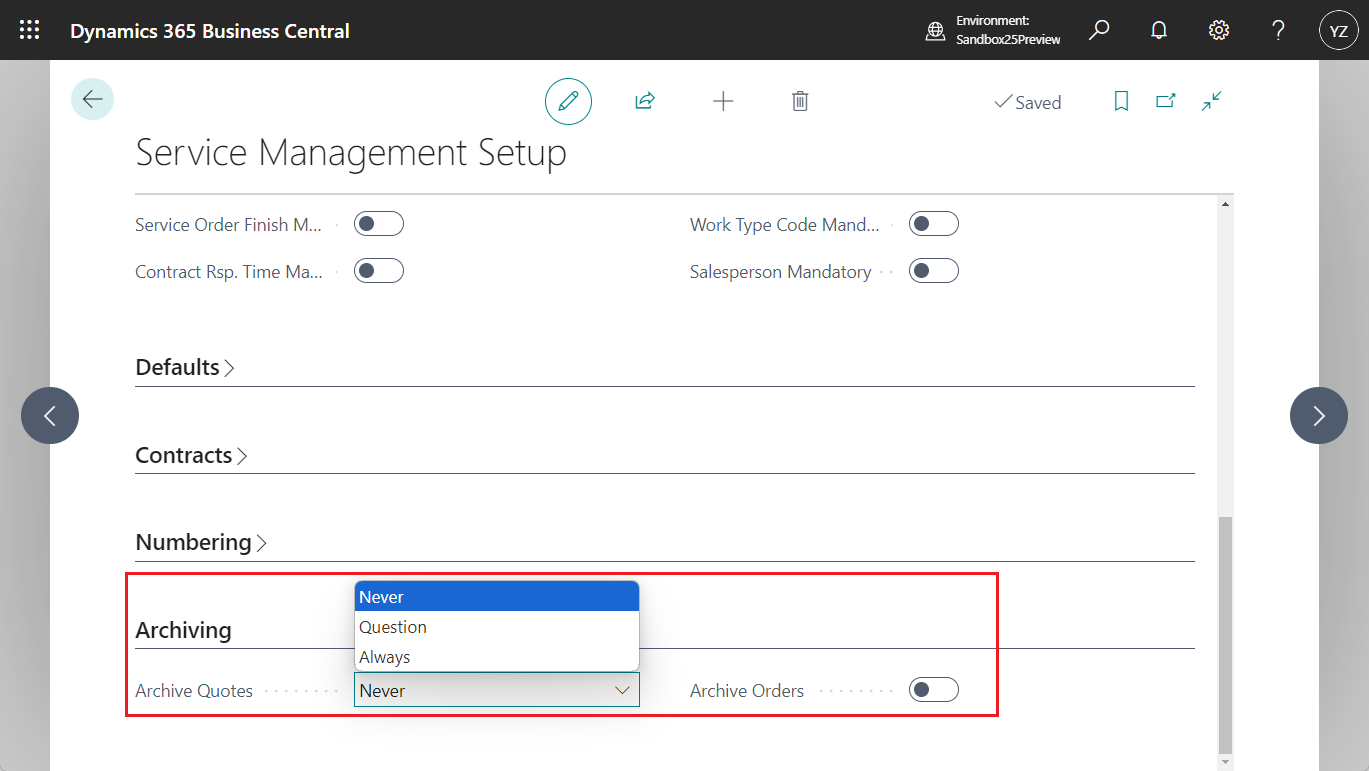
Task: Expand the Contracts section
Action: point(191,455)
